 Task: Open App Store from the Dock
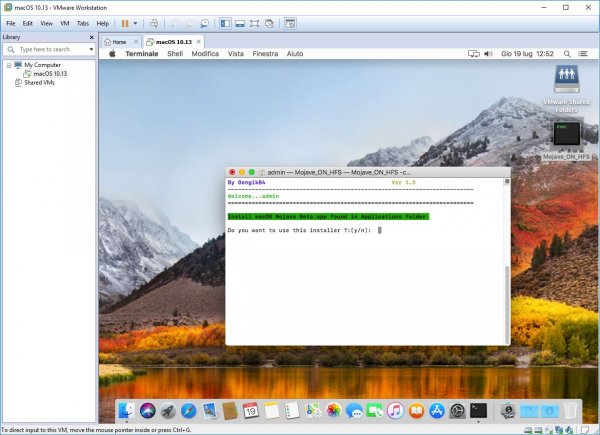point(437,411)
